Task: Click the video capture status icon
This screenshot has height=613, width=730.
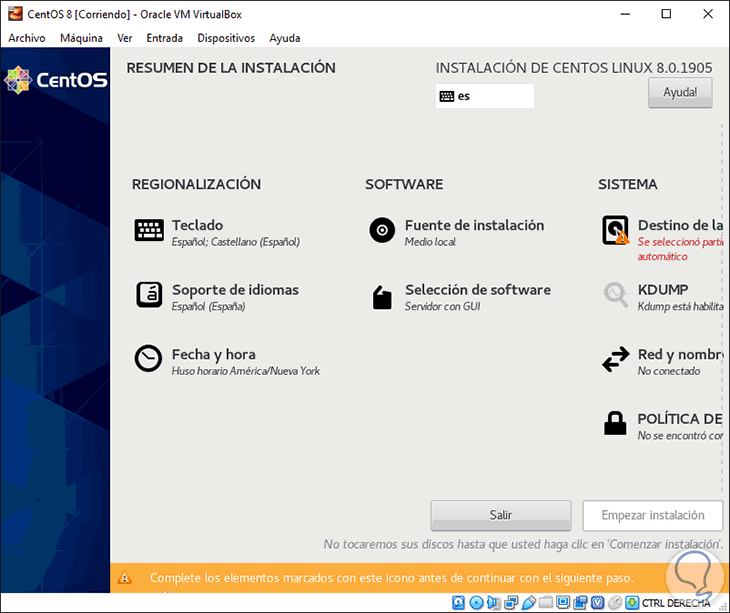Action: (x=580, y=603)
